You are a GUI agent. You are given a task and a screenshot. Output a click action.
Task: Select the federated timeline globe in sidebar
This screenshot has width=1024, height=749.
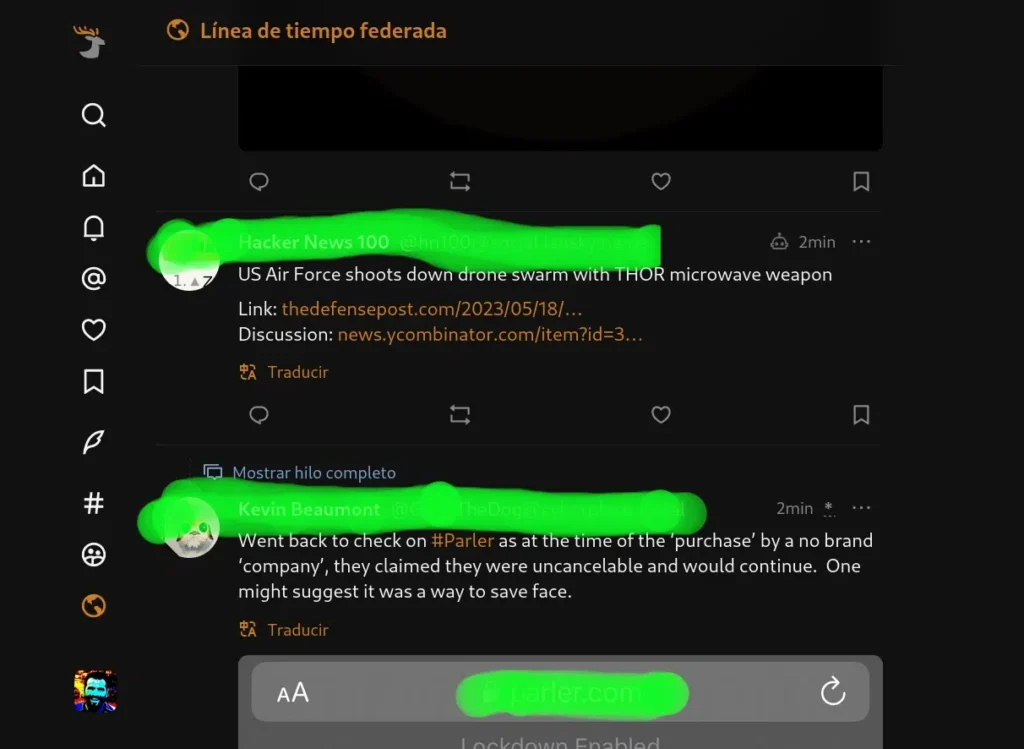click(x=93, y=605)
